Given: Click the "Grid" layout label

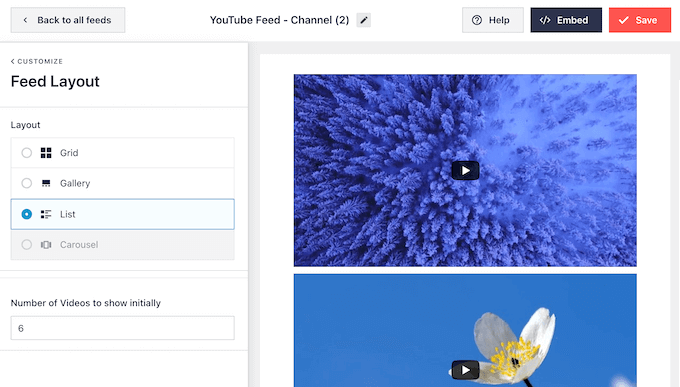Looking at the screenshot, I should click(x=69, y=153).
